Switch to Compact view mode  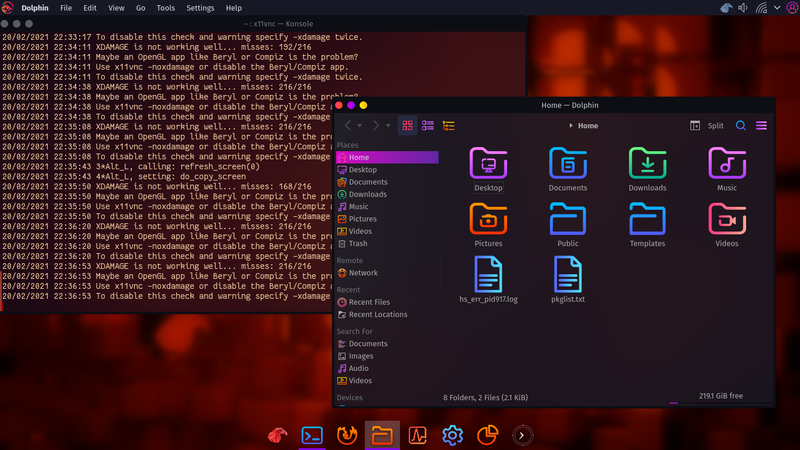(x=428, y=126)
